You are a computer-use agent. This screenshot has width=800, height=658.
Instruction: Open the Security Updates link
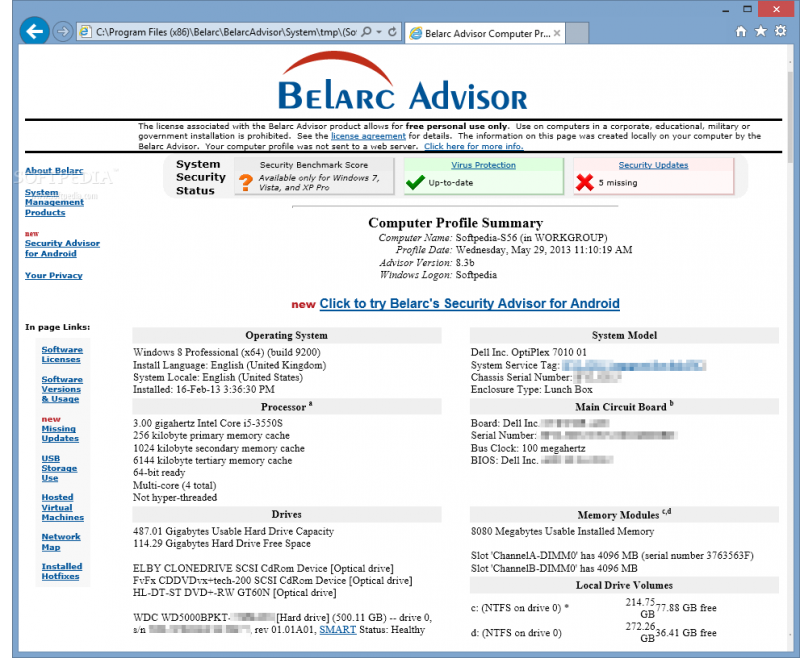(653, 165)
